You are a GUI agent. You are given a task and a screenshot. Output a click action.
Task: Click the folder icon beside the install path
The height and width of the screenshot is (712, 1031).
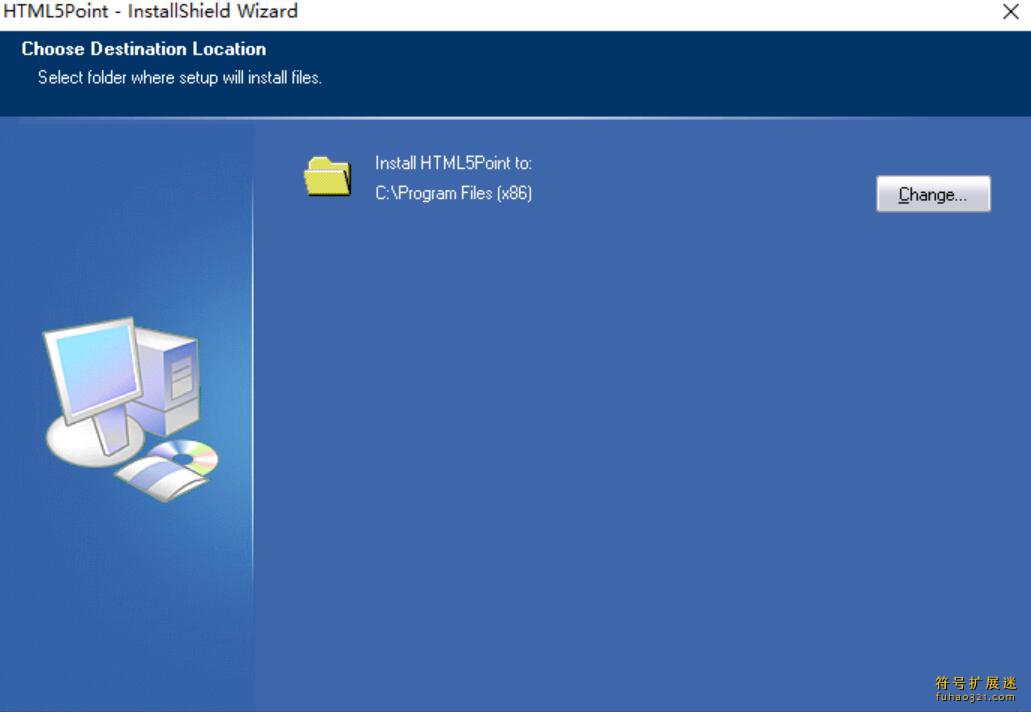click(325, 176)
